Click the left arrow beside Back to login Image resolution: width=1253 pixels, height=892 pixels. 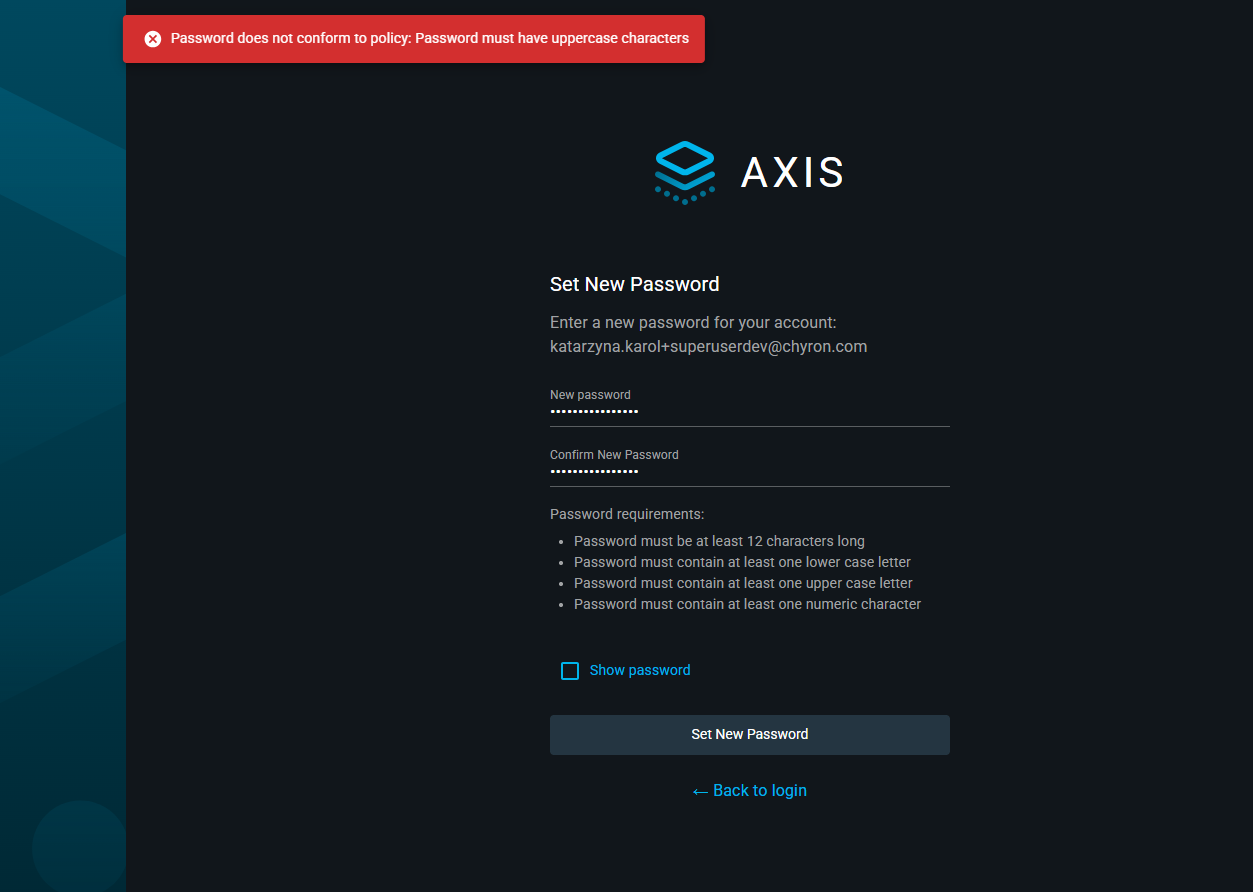(700, 791)
